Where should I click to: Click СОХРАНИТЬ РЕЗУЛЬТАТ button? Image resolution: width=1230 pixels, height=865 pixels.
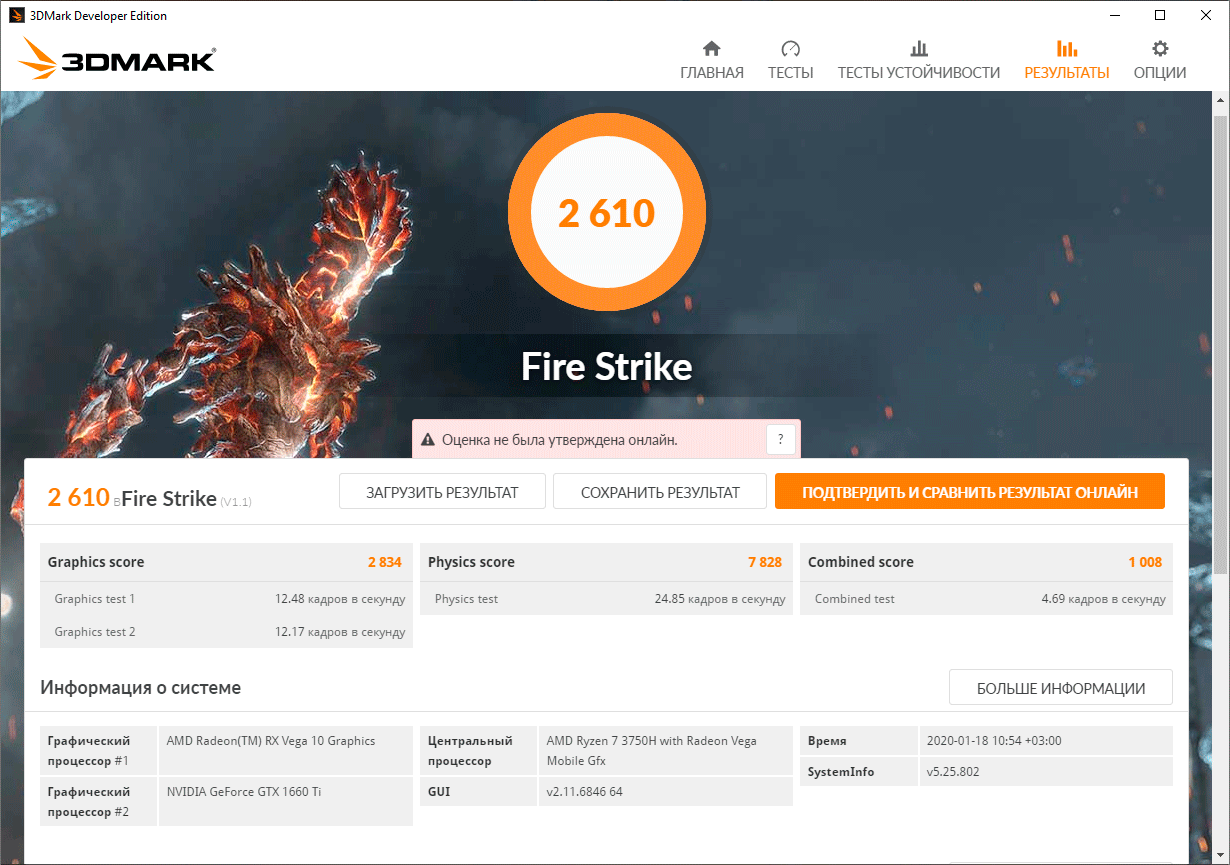tap(660, 491)
